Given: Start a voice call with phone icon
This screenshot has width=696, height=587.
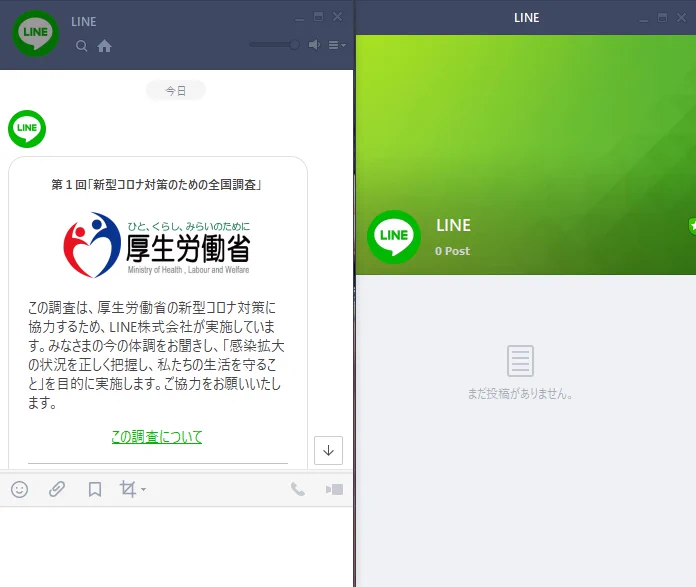Looking at the screenshot, I should [x=297, y=489].
